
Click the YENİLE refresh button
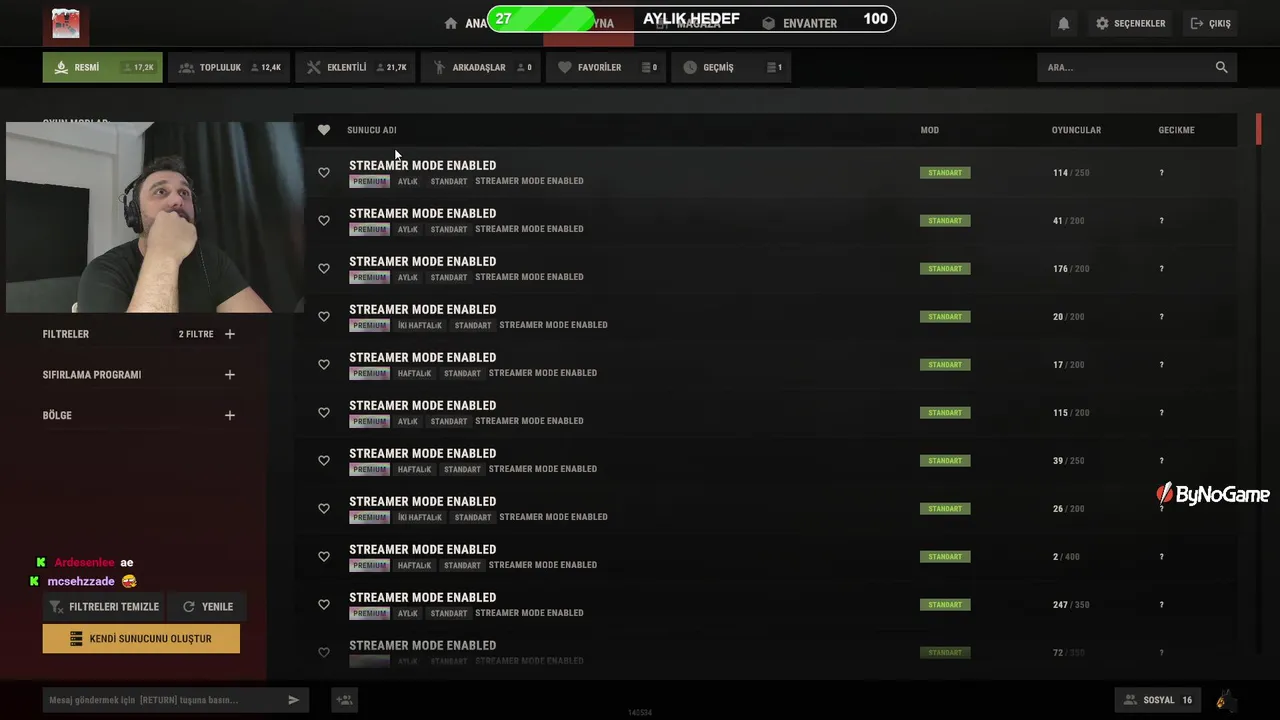pyautogui.click(x=207, y=606)
